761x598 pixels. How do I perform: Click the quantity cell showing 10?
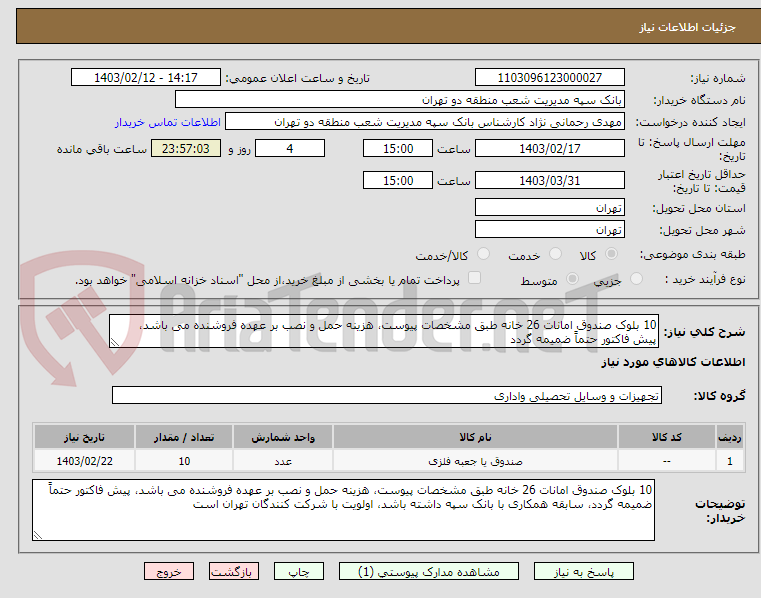click(x=184, y=461)
